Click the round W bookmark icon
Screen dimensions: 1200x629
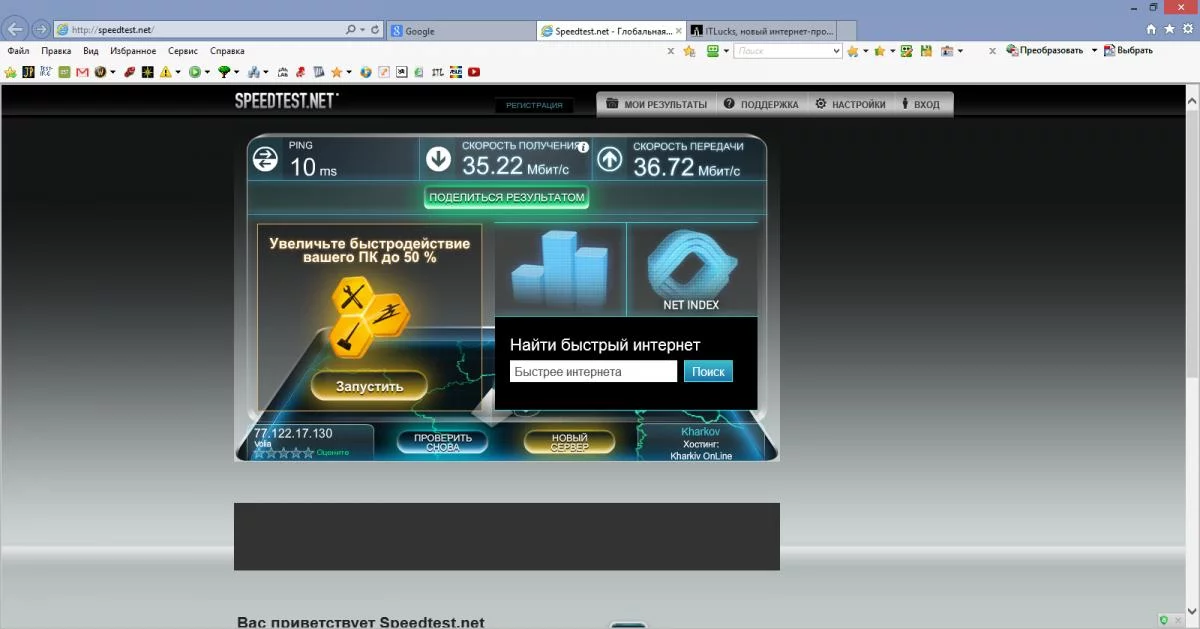tap(100, 72)
